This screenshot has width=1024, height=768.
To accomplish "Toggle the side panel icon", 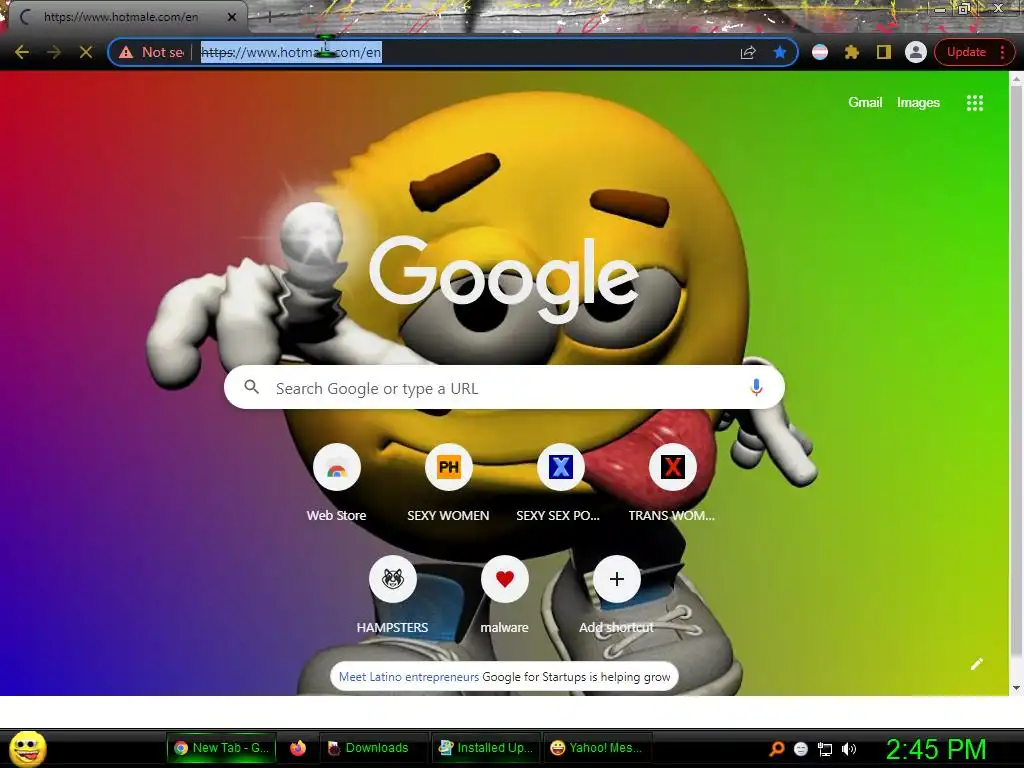I will (x=884, y=52).
